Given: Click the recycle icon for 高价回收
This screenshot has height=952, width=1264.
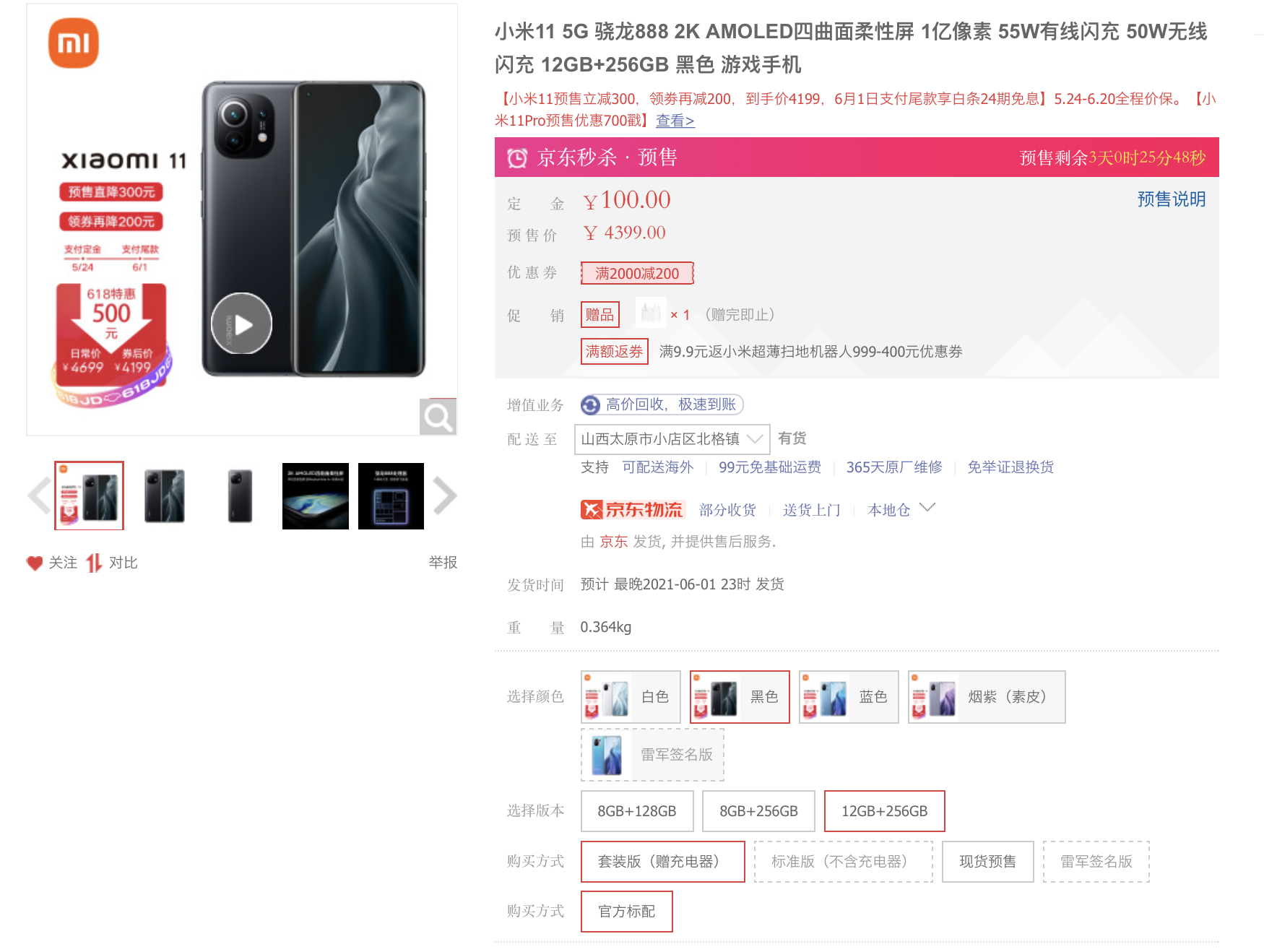Looking at the screenshot, I should (591, 405).
